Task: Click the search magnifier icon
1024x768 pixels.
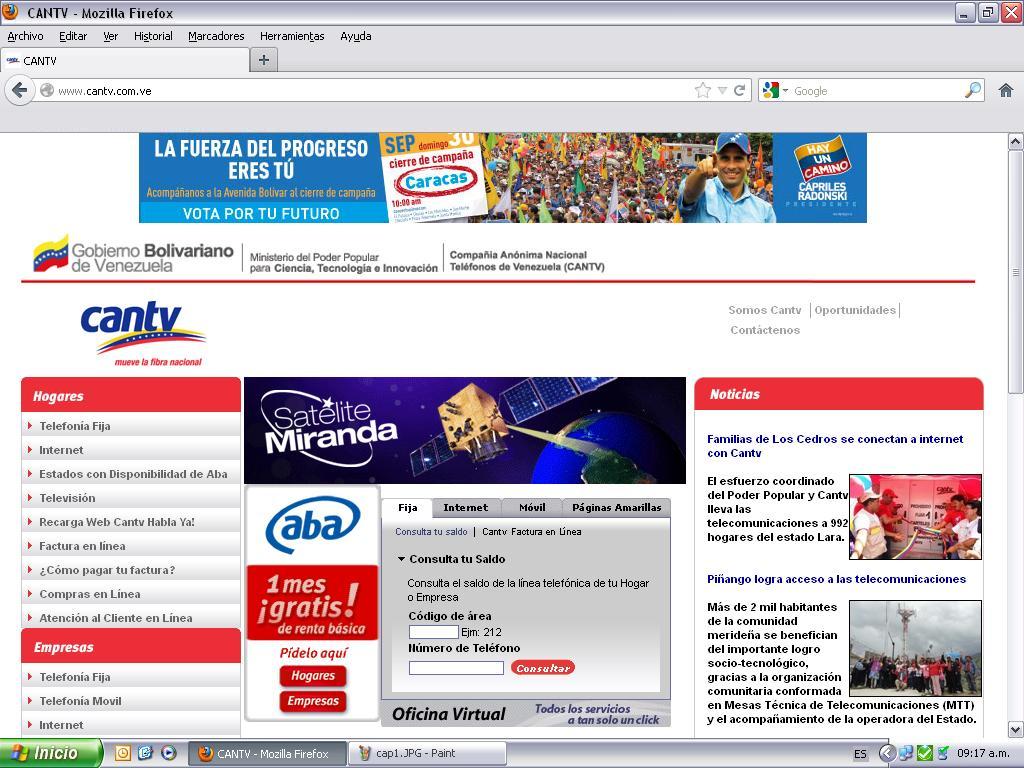Action: click(x=972, y=90)
